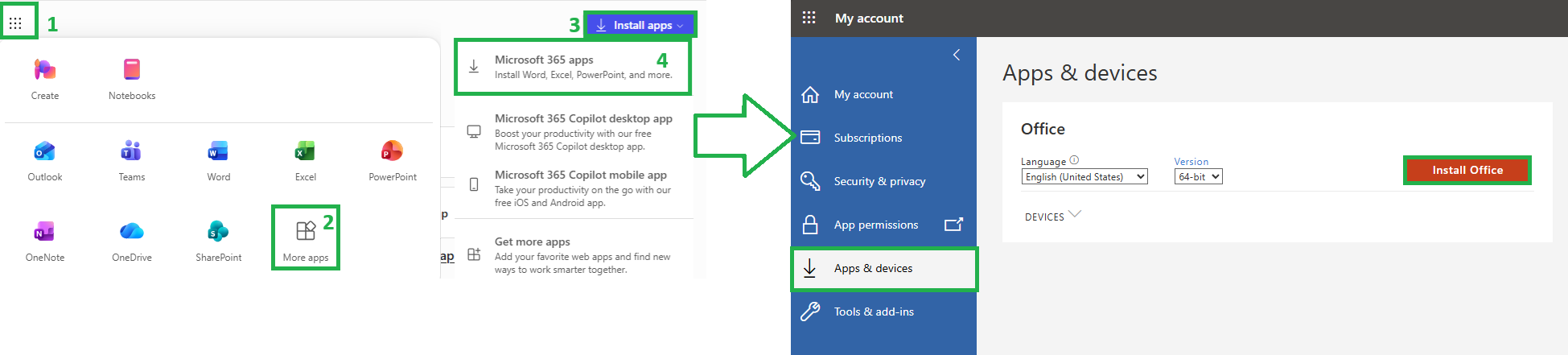Viewport: 1568px width, 355px height.
Task: Launch OneNote from the app list
Action: tap(45, 241)
